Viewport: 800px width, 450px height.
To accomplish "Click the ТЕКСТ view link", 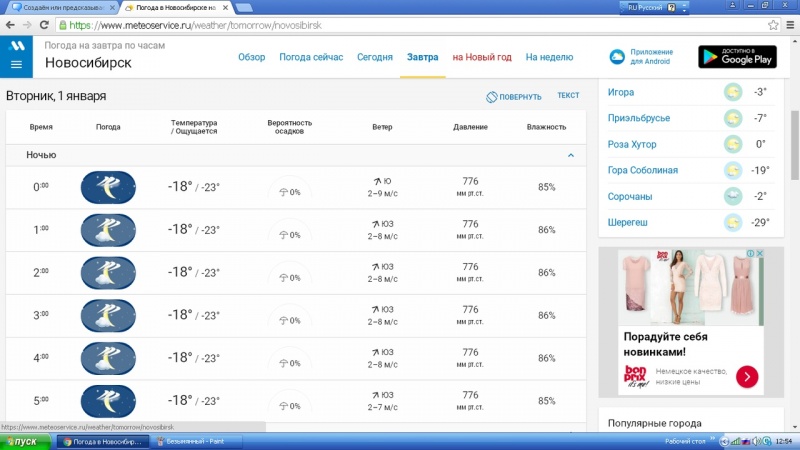I will point(568,96).
